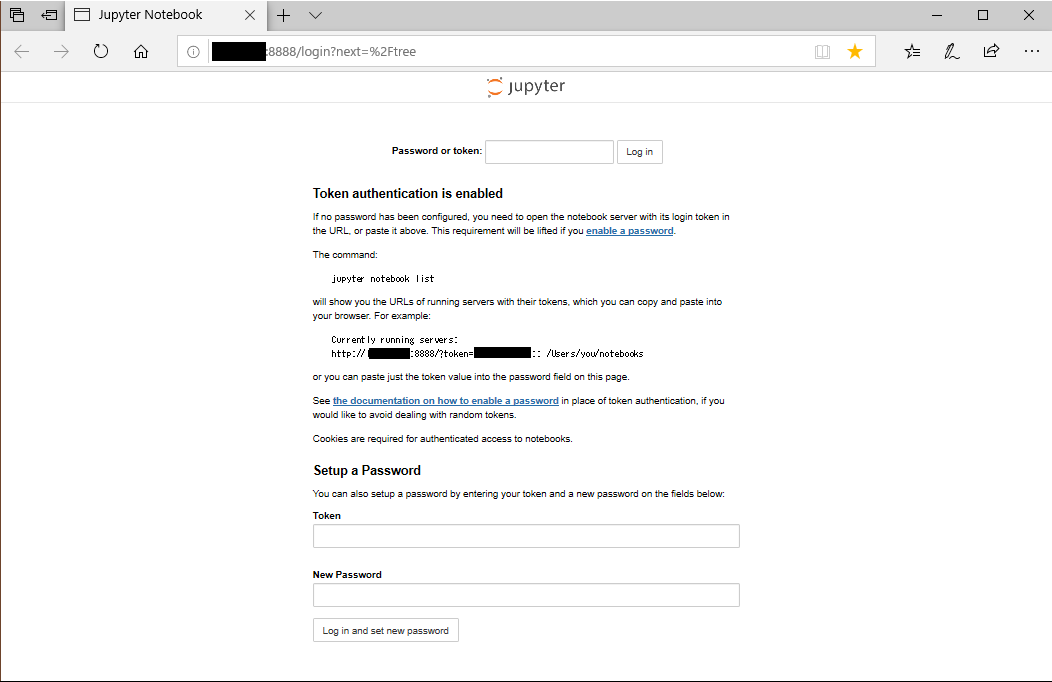
Task: Open Settings and more menu
Action: tap(1031, 52)
